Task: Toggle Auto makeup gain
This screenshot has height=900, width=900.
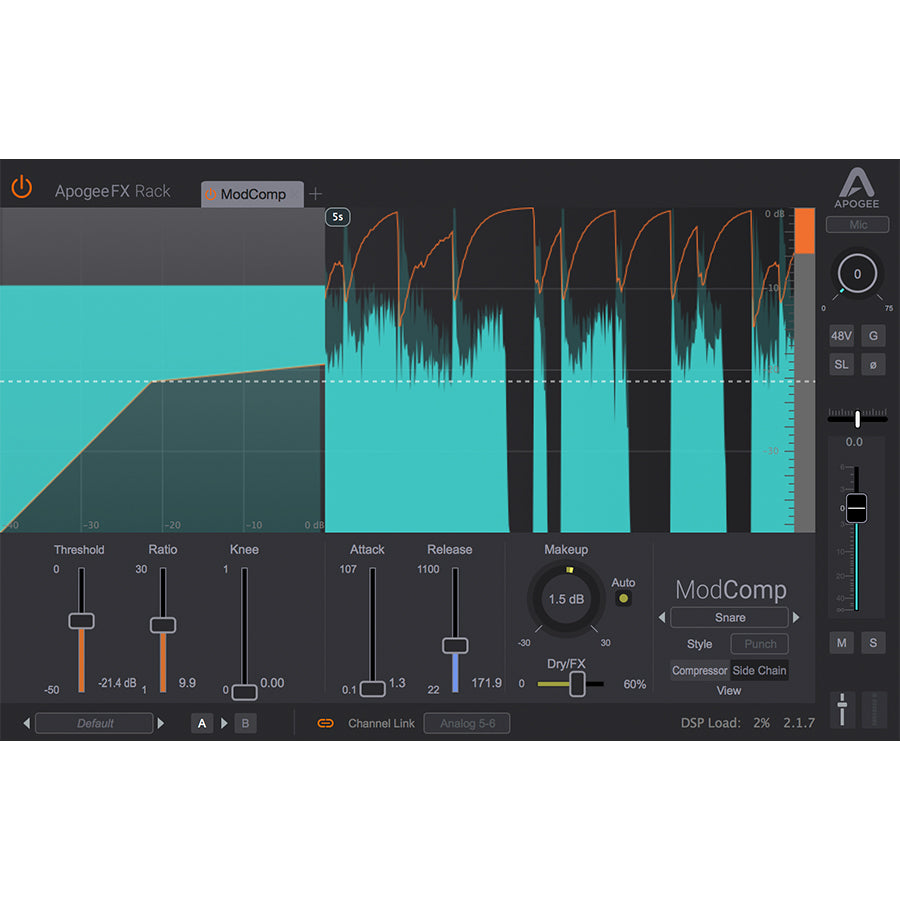Action: point(624,597)
